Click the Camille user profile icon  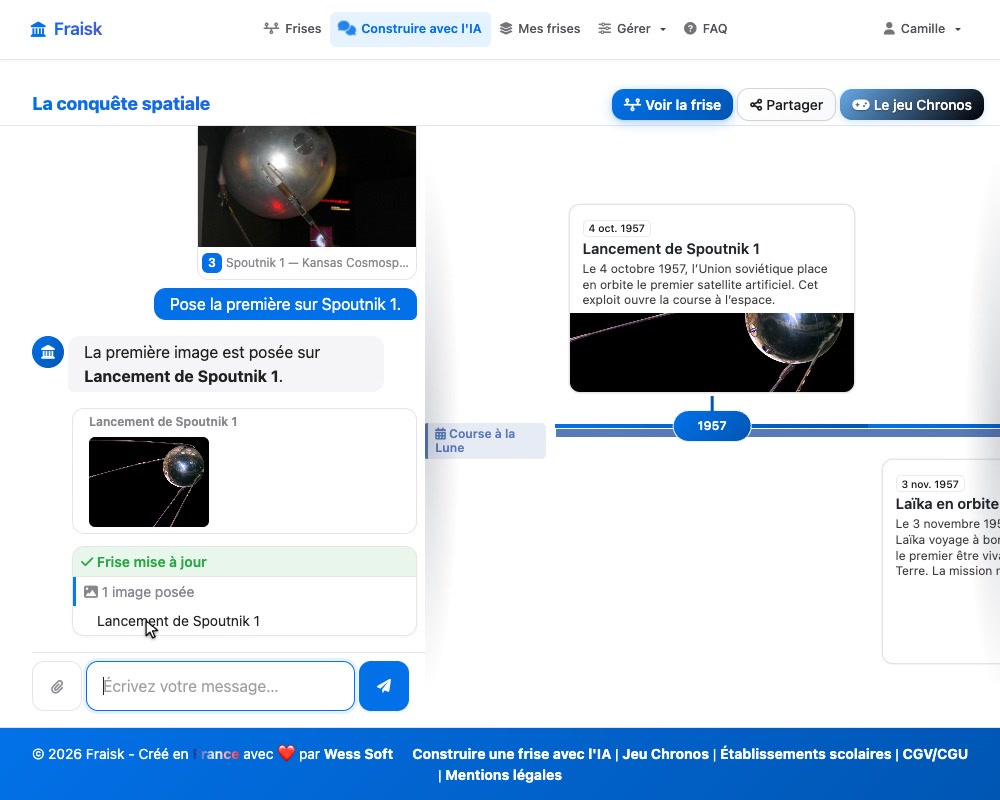(889, 29)
